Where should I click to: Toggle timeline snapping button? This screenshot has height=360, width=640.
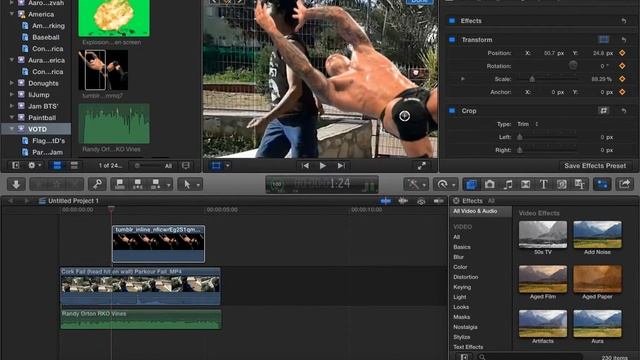point(438,201)
